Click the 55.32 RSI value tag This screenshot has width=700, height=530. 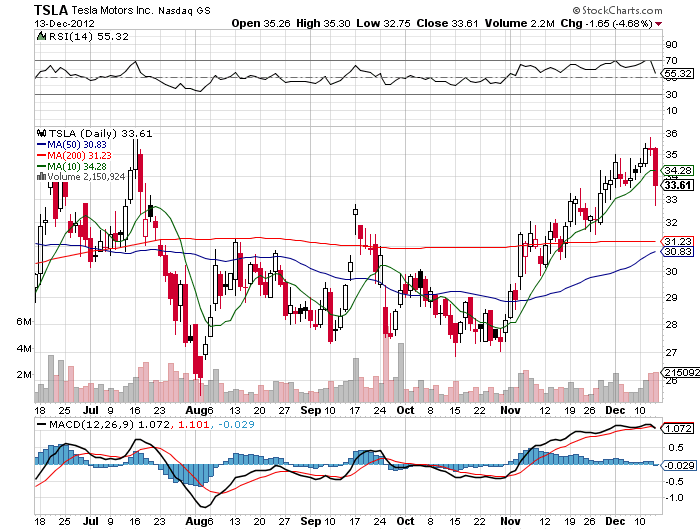coord(678,74)
